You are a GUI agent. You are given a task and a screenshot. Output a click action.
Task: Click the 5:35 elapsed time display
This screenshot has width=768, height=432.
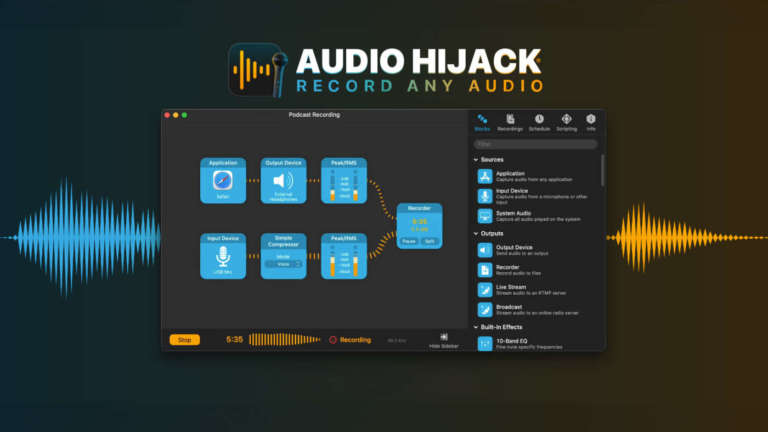point(235,339)
